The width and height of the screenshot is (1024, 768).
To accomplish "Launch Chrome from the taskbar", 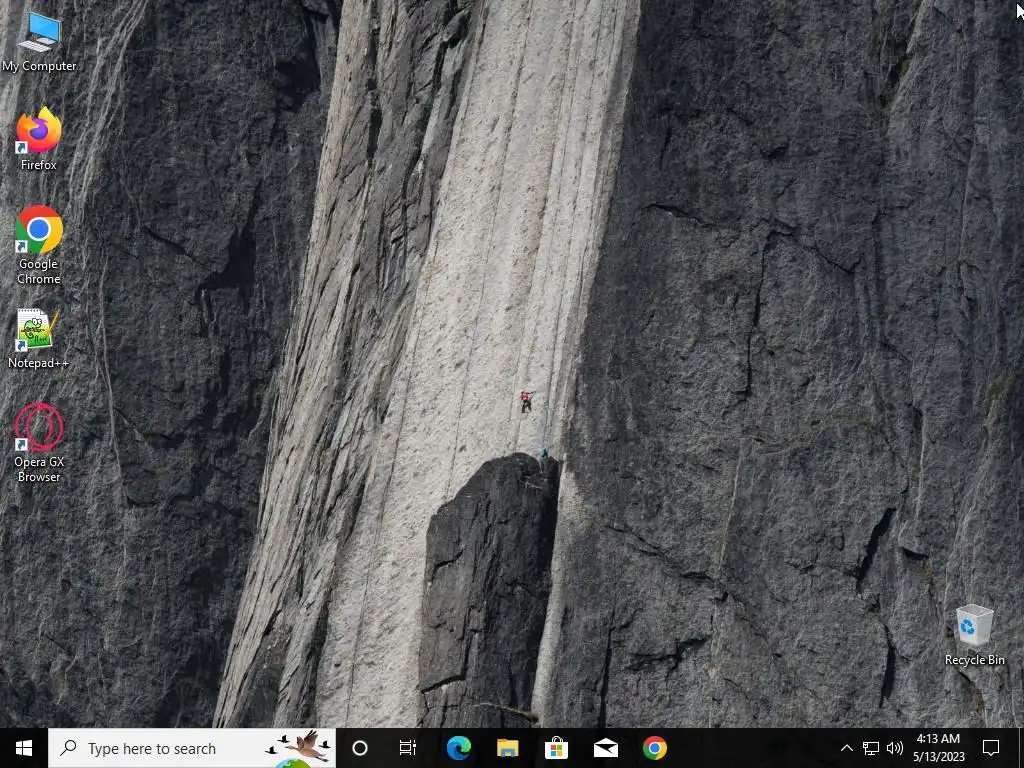I will [x=654, y=748].
